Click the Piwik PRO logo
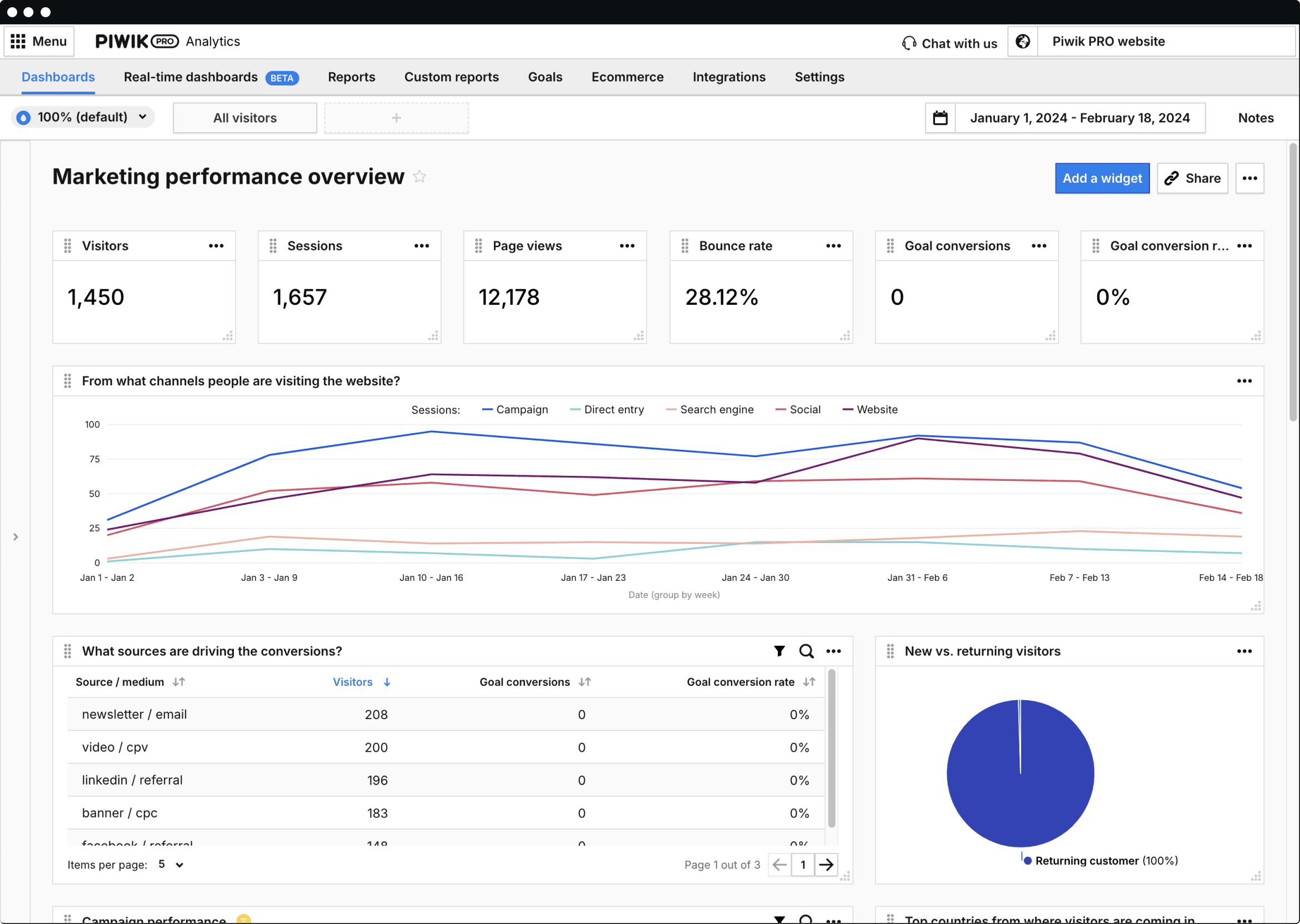Image resolution: width=1300 pixels, height=924 pixels. (x=137, y=41)
